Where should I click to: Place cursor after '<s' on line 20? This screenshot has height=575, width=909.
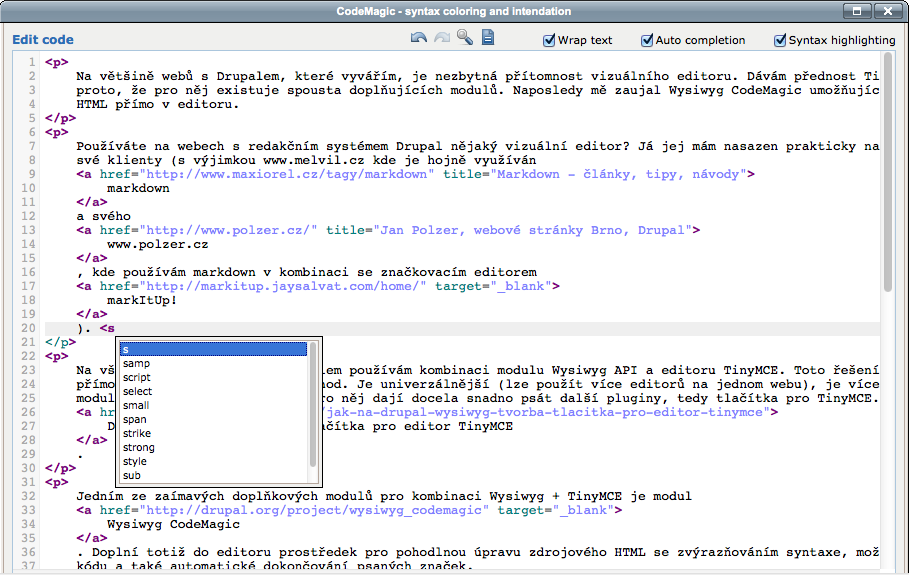[x=116, y=328]
